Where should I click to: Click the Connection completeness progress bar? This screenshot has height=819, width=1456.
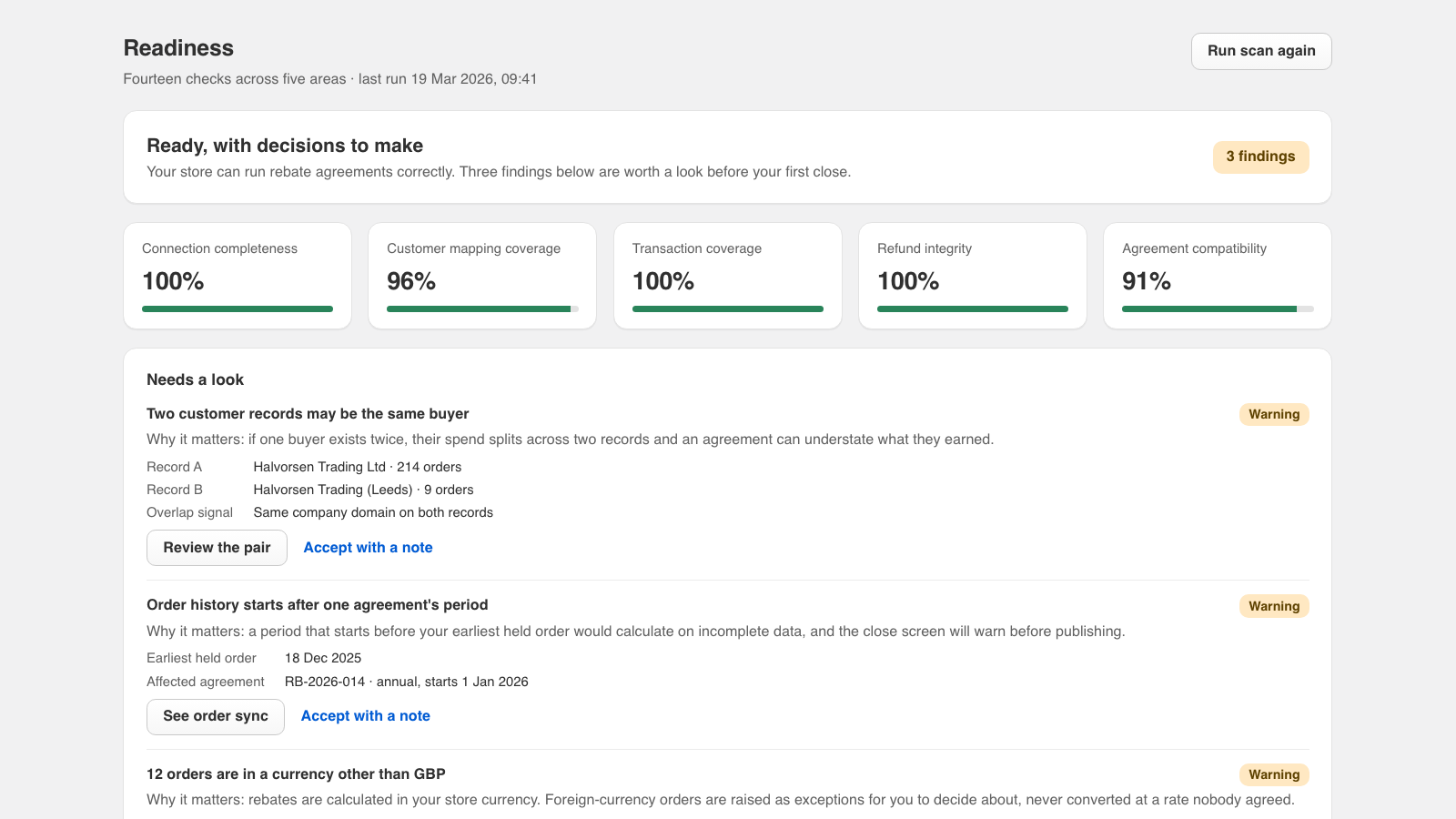[238, 309]
